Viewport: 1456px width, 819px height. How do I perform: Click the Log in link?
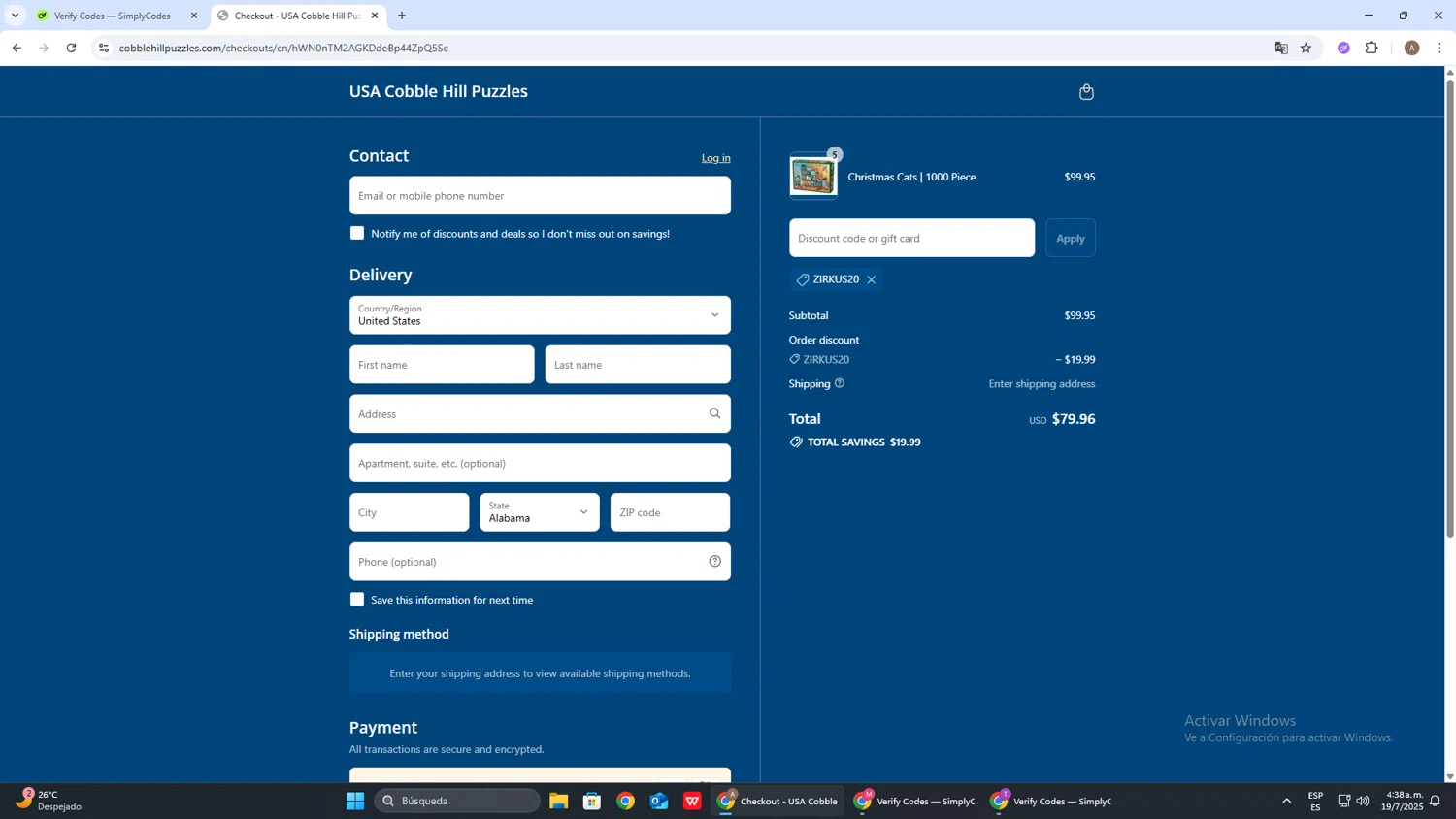tap(716, 158)
